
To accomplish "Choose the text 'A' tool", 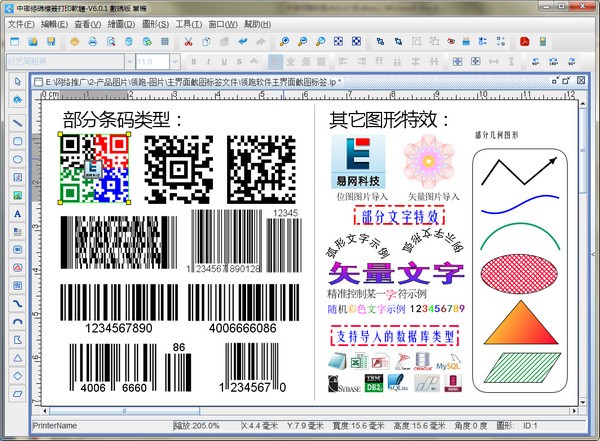I will (x=18, y=214).
